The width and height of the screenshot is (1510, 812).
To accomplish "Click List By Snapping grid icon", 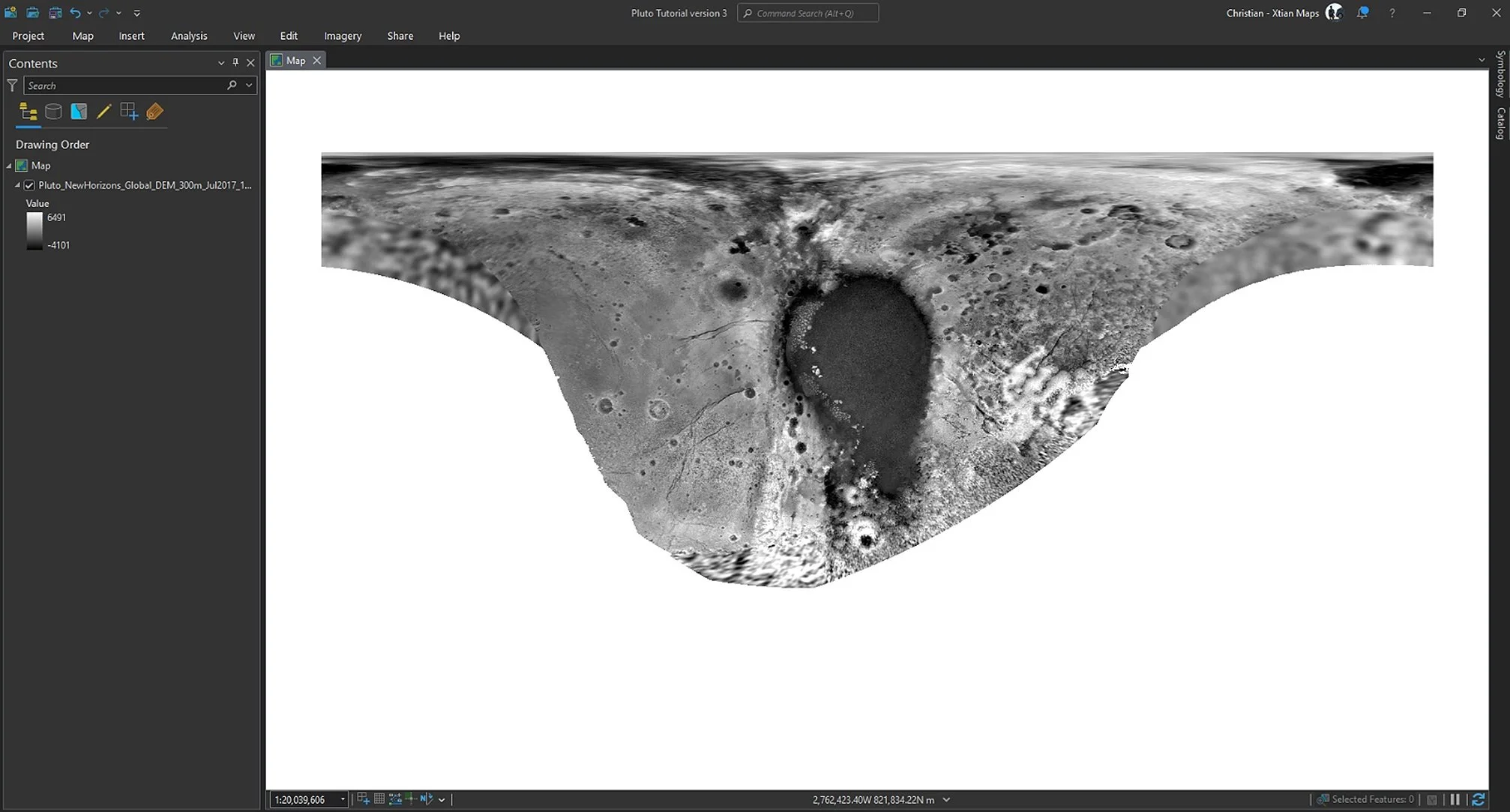I will pos(129,112).
